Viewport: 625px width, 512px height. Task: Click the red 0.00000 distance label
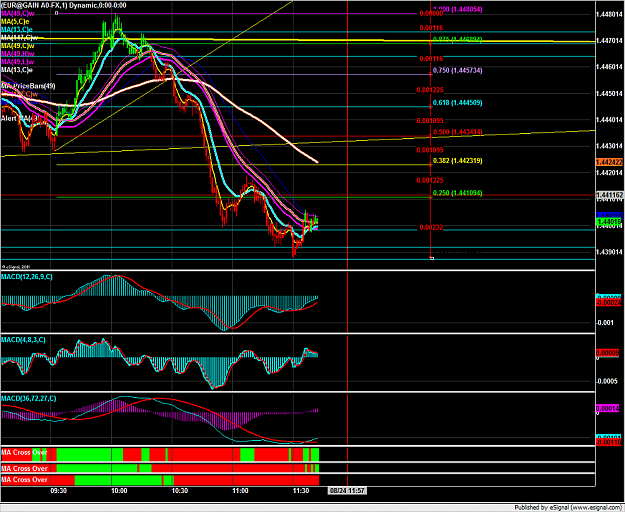431,14
